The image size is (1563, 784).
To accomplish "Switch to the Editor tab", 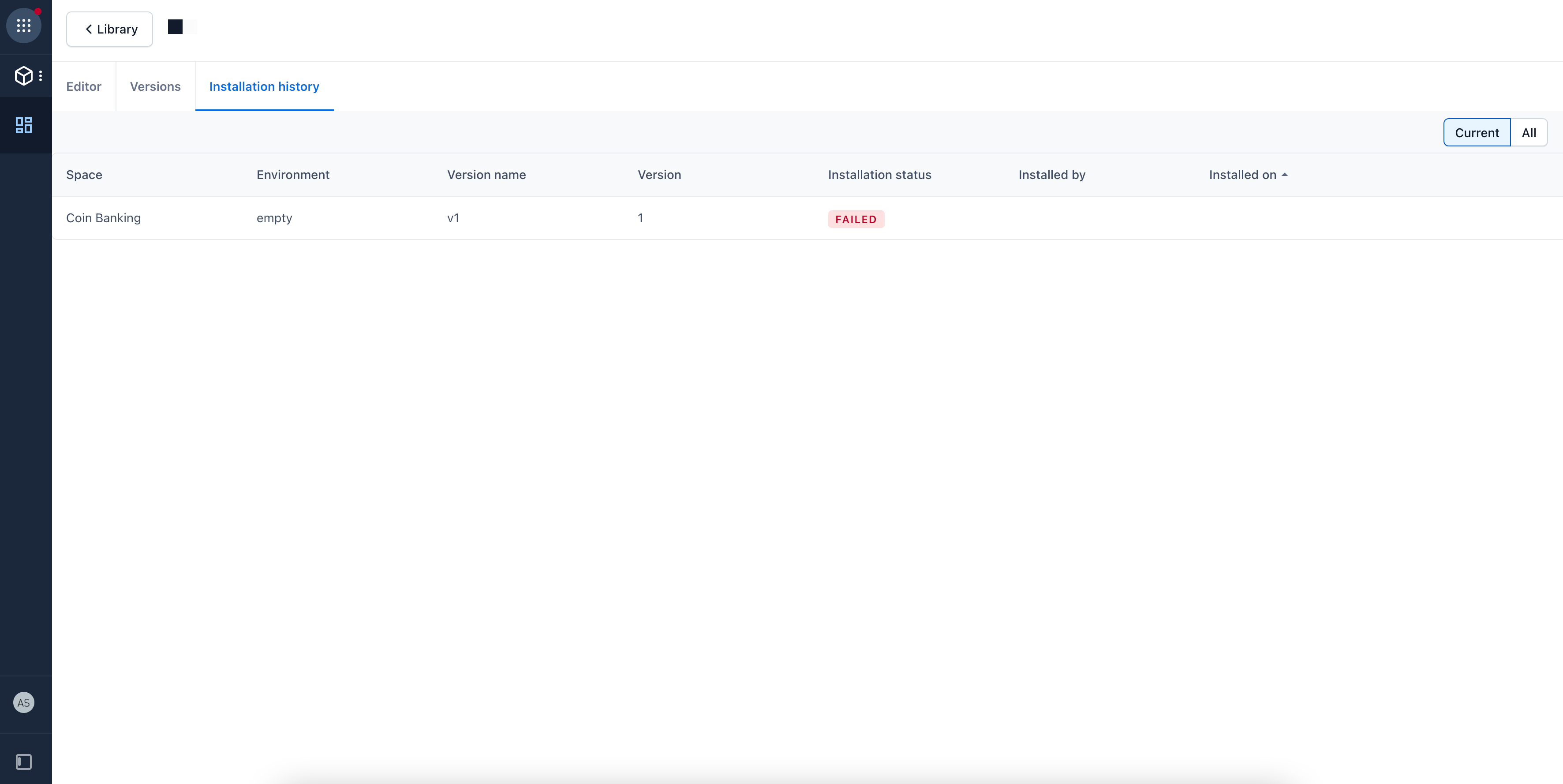I will point(84,86).
